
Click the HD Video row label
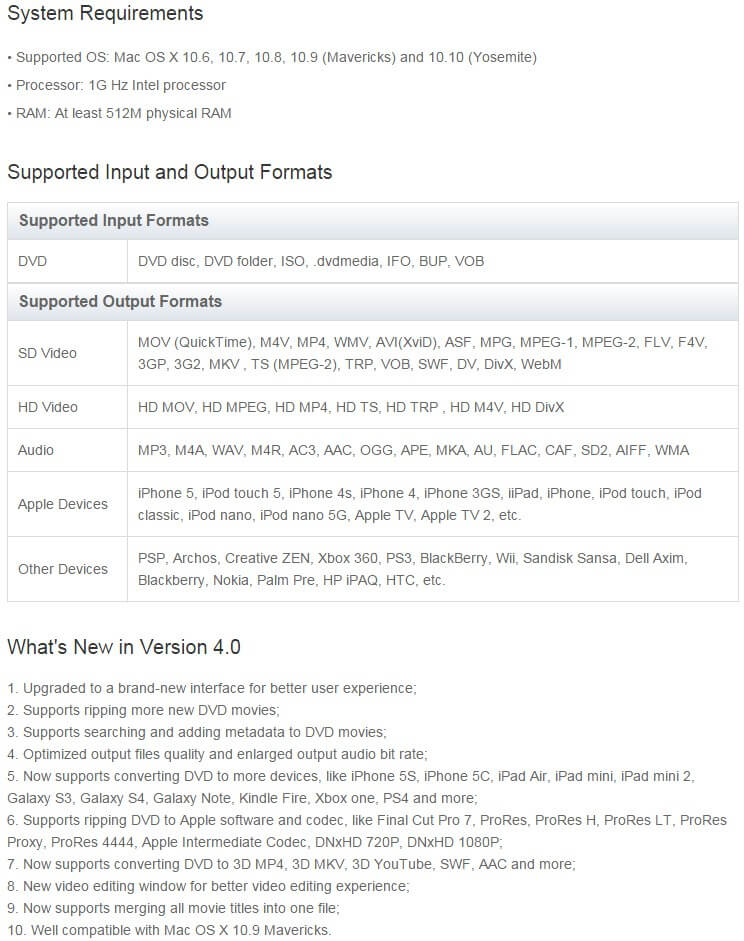tap(47, 407)
